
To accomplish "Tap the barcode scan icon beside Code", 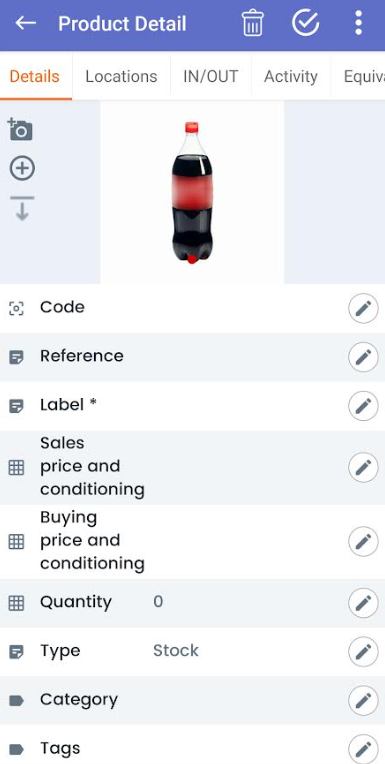I will pyautogui.click(x=17, y=308).
